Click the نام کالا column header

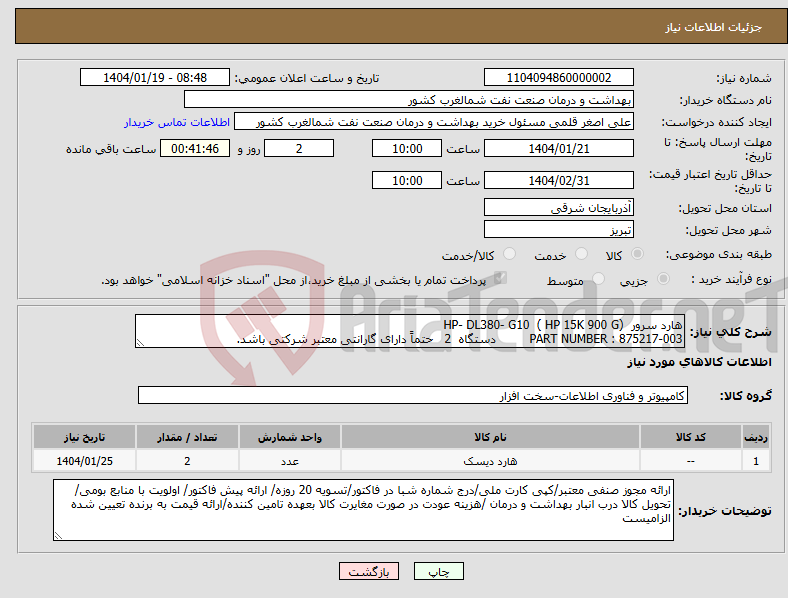(490, 437)
